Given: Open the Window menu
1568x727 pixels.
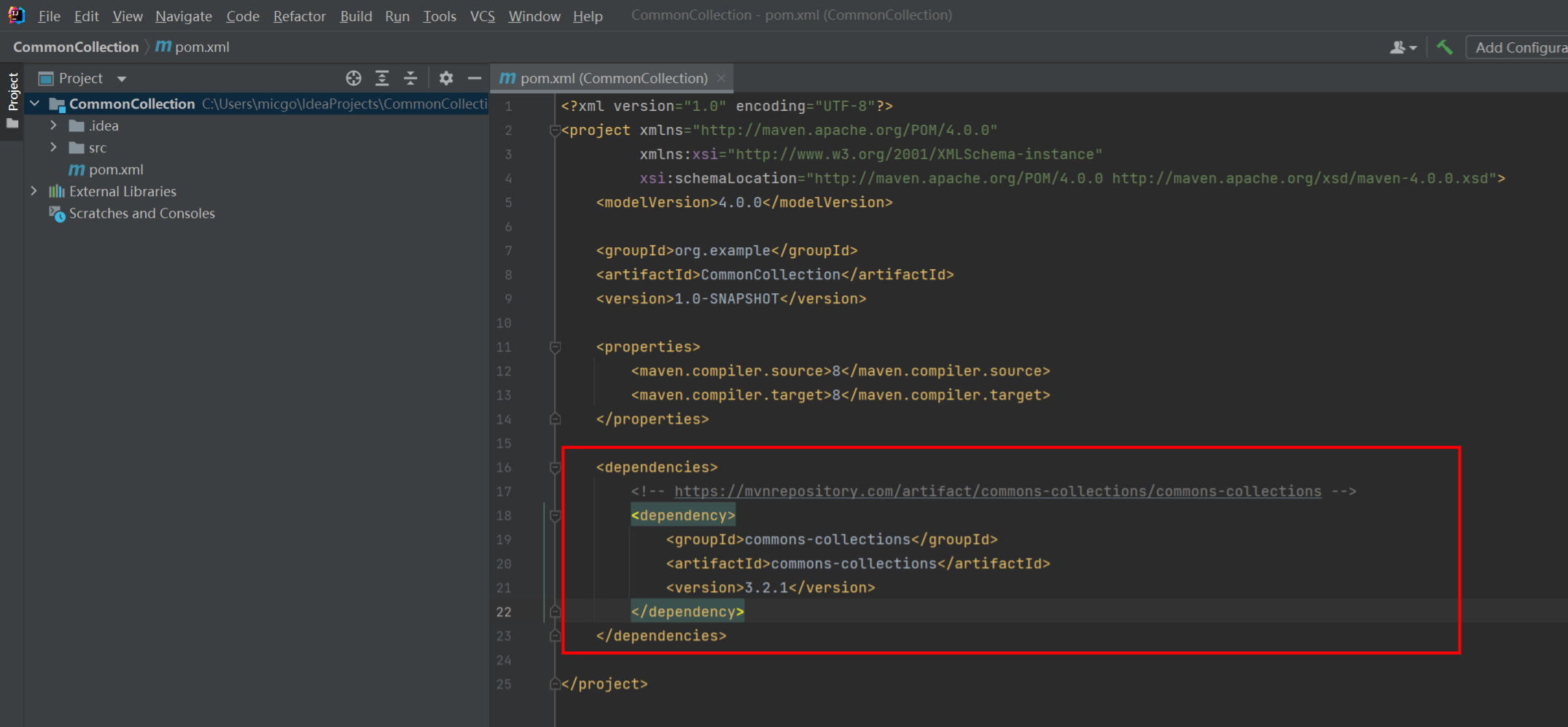Looking at the screenshot, I should [x=534, y=15].
